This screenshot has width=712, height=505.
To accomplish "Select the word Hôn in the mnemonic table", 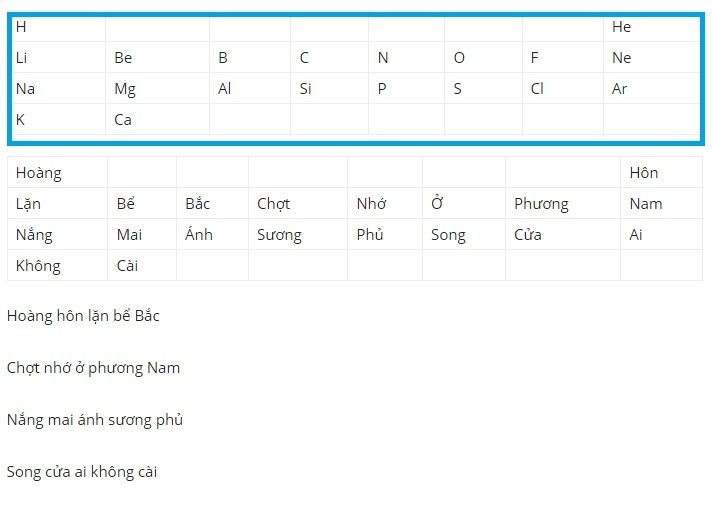I will [643, 173].
